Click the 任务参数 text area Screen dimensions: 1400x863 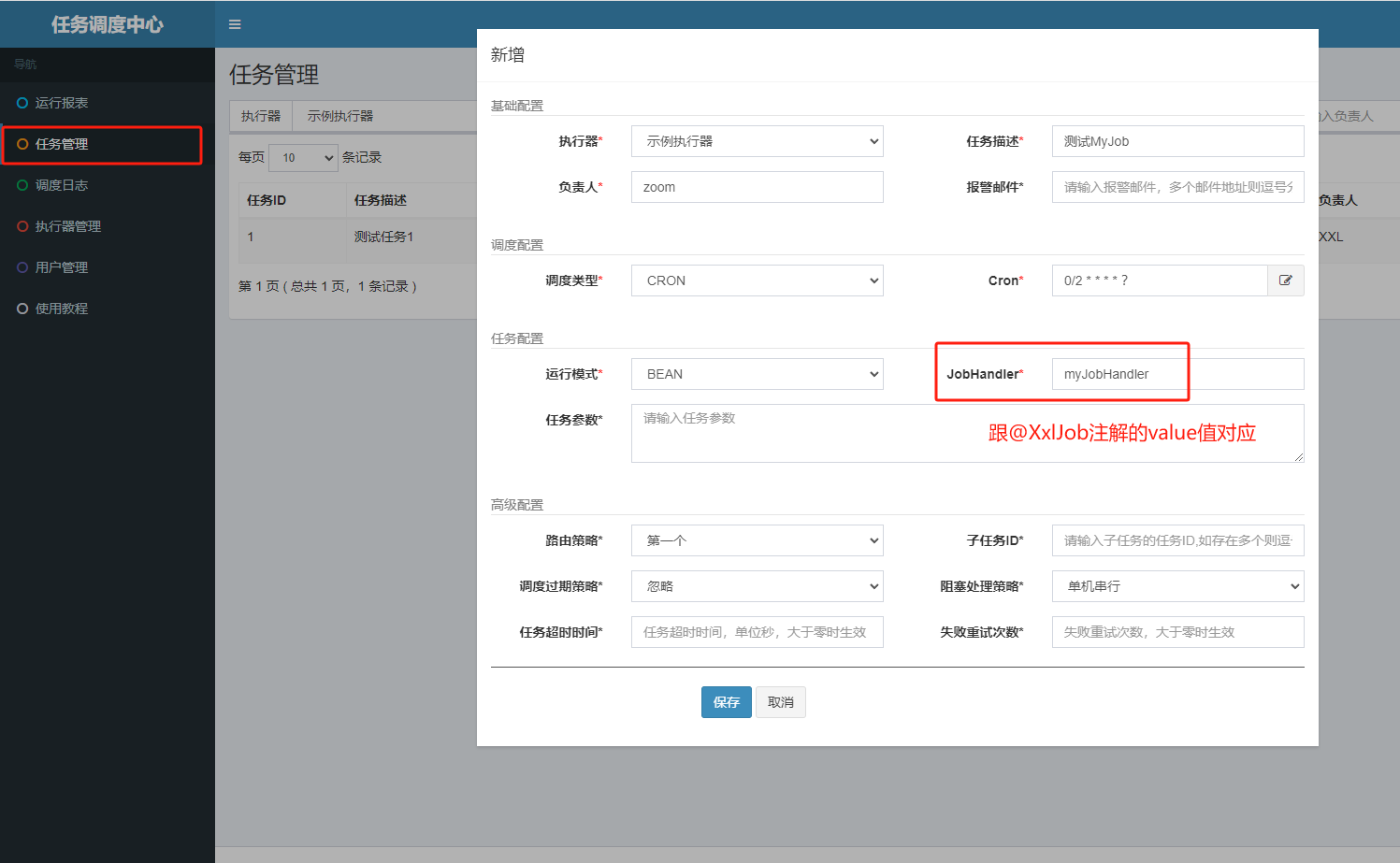(x=968, y=433)
